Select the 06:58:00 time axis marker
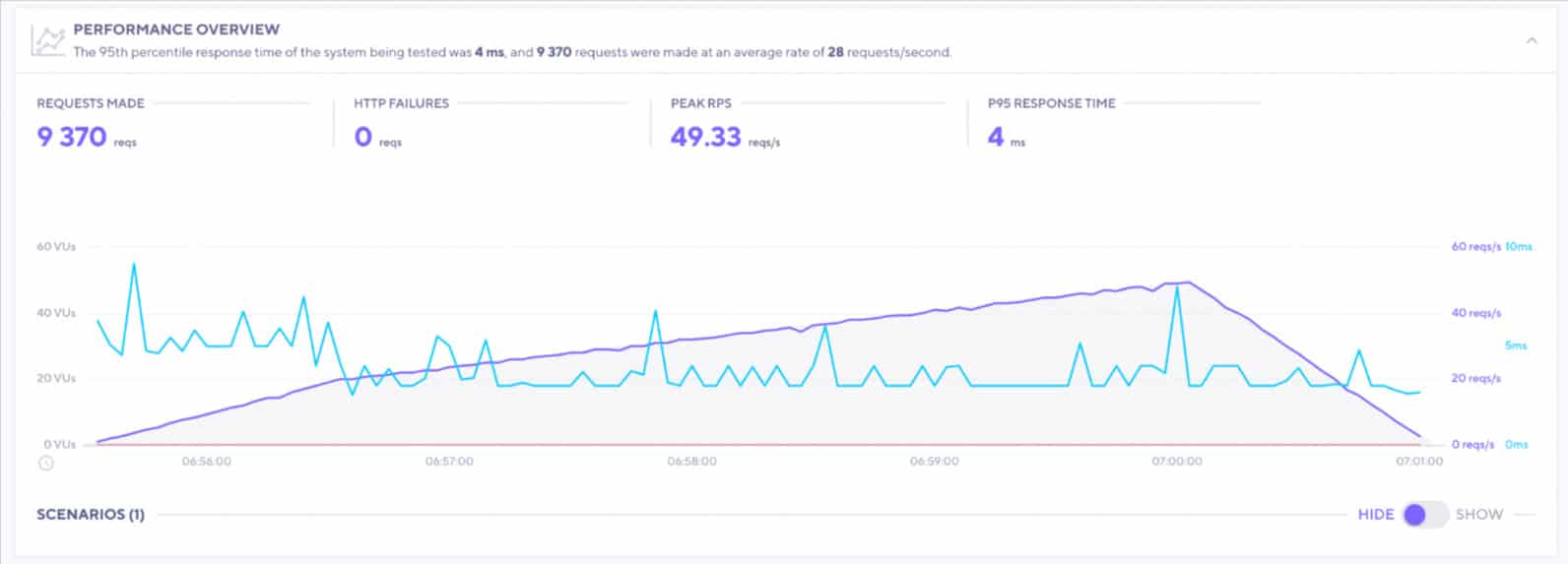Image resolution: width=1568 pixels, height=564 pixels. (691, 461)
